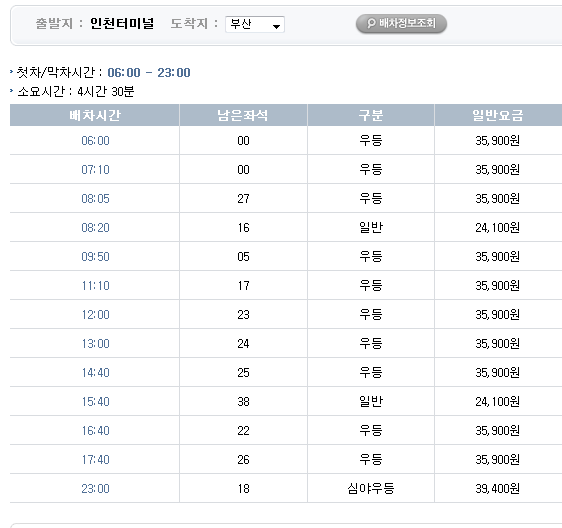The width and height of the screenshot is (562, 528).
Task: Select the 13:00 departure time
Action: (x=95, y=344)
